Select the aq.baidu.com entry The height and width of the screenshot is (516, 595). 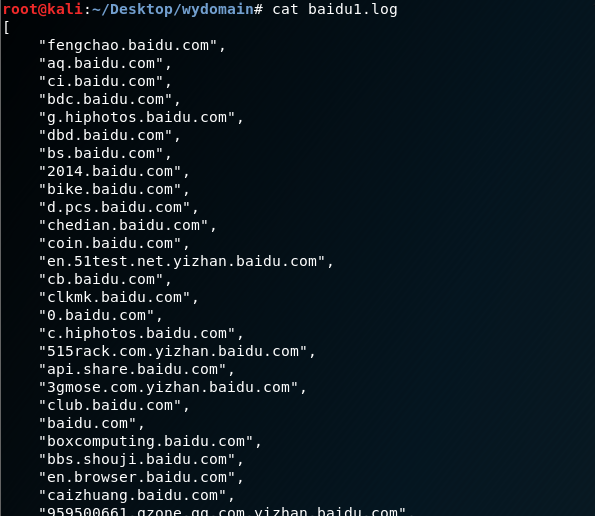105,64
